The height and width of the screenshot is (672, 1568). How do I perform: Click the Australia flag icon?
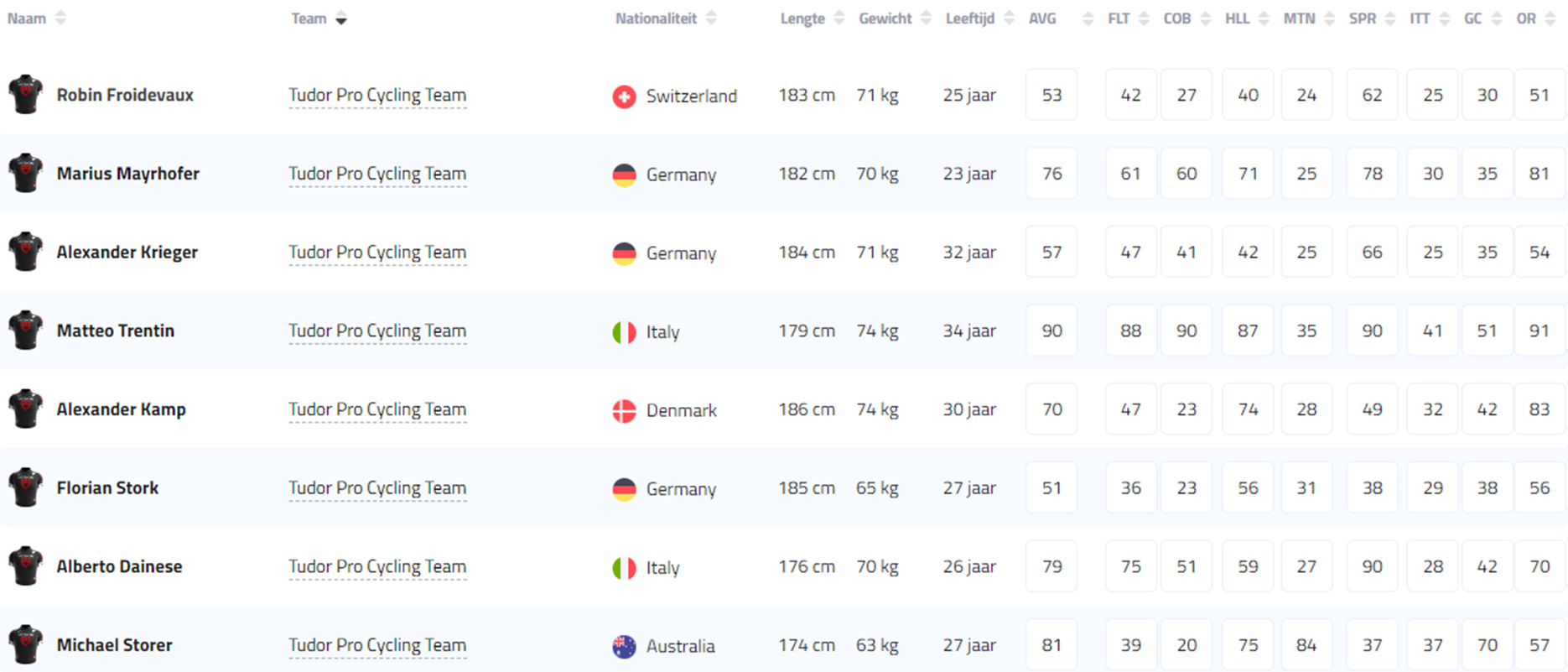click(x=624, y=647)
